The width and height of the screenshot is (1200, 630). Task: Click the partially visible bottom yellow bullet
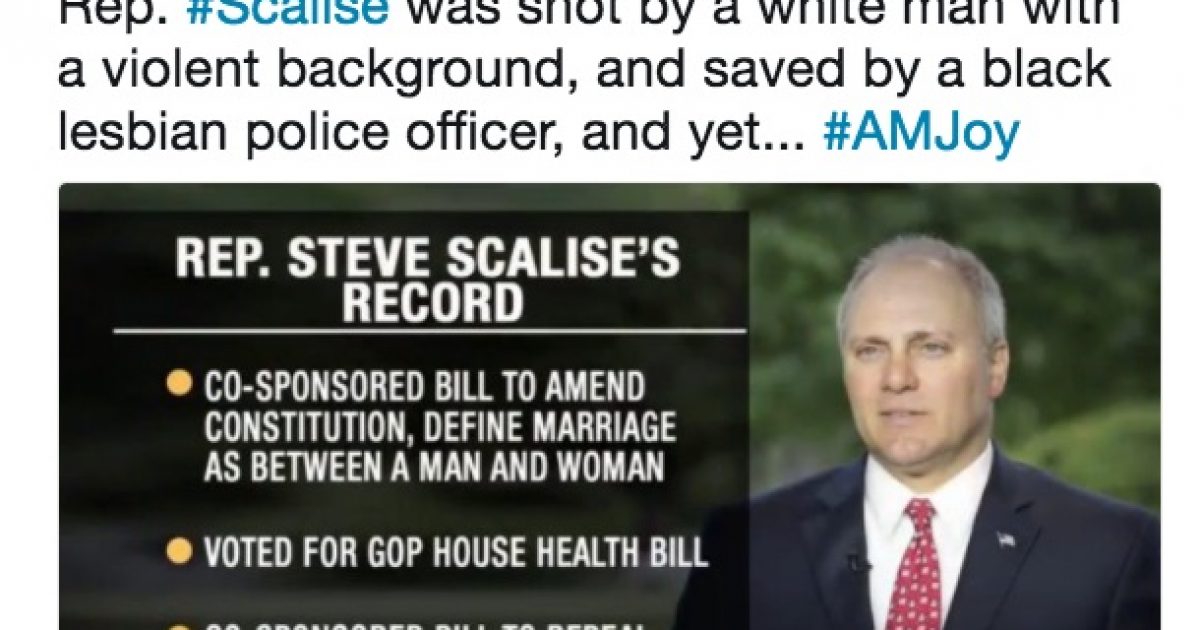click(x=178, y=625)
